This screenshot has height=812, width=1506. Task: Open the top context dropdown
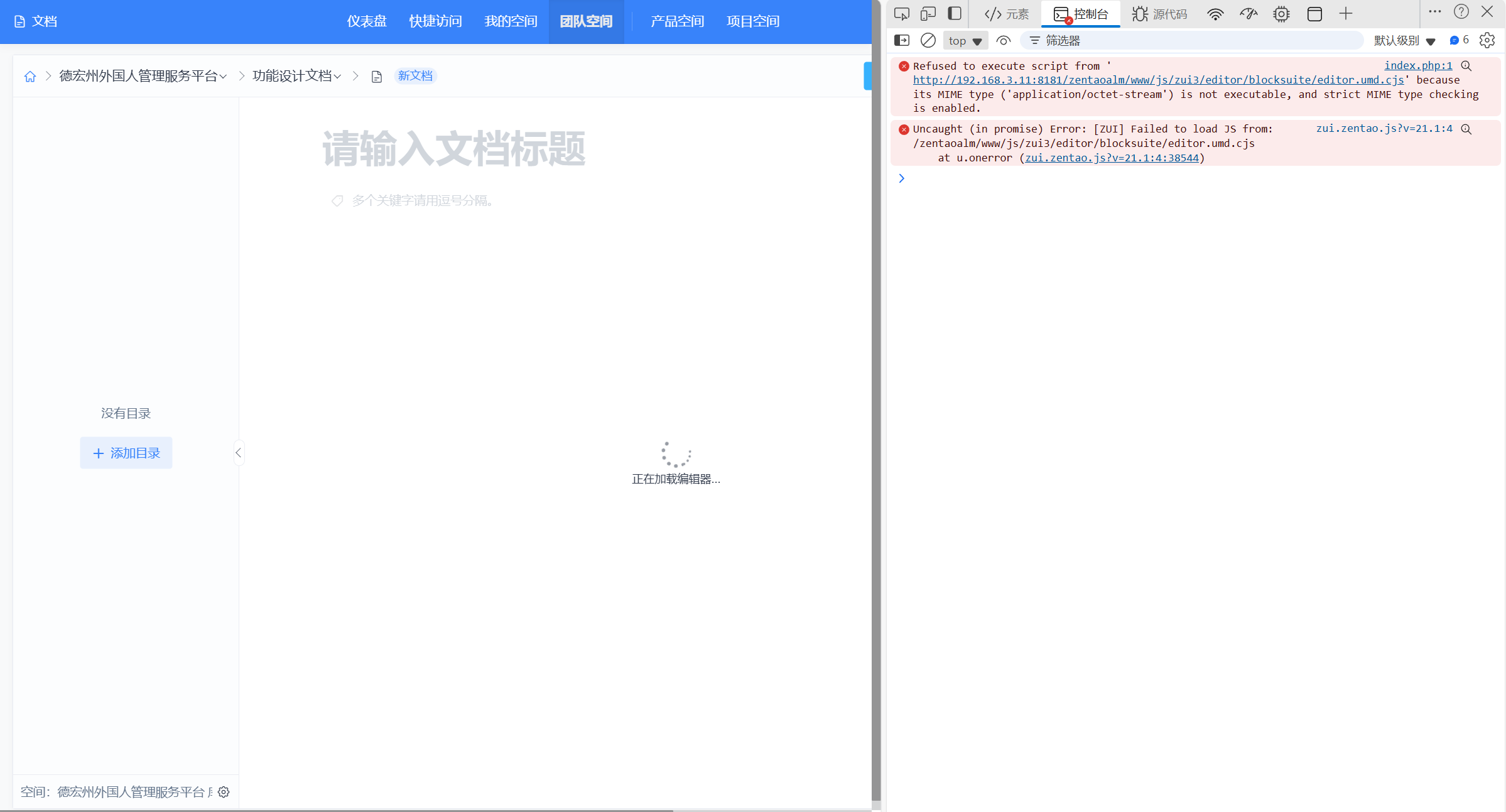(x=965, y=41)
